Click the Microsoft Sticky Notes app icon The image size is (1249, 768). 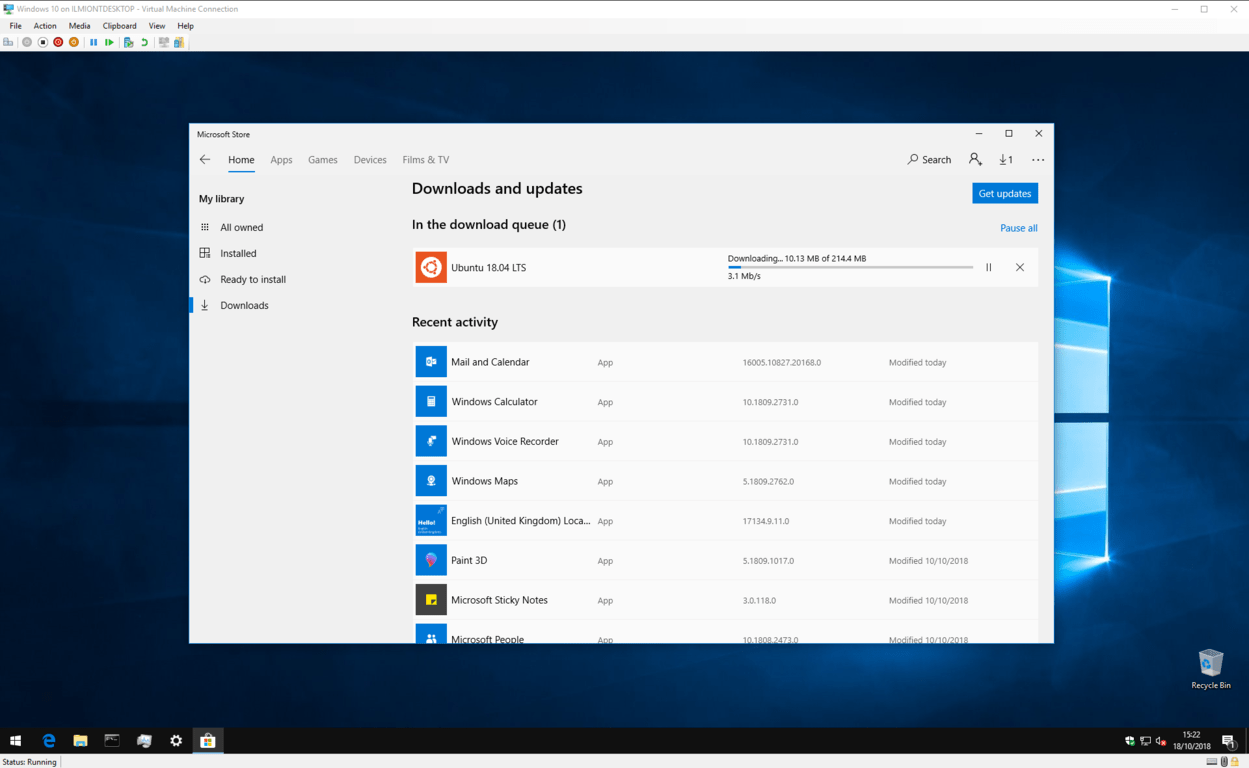coord(431,600)
